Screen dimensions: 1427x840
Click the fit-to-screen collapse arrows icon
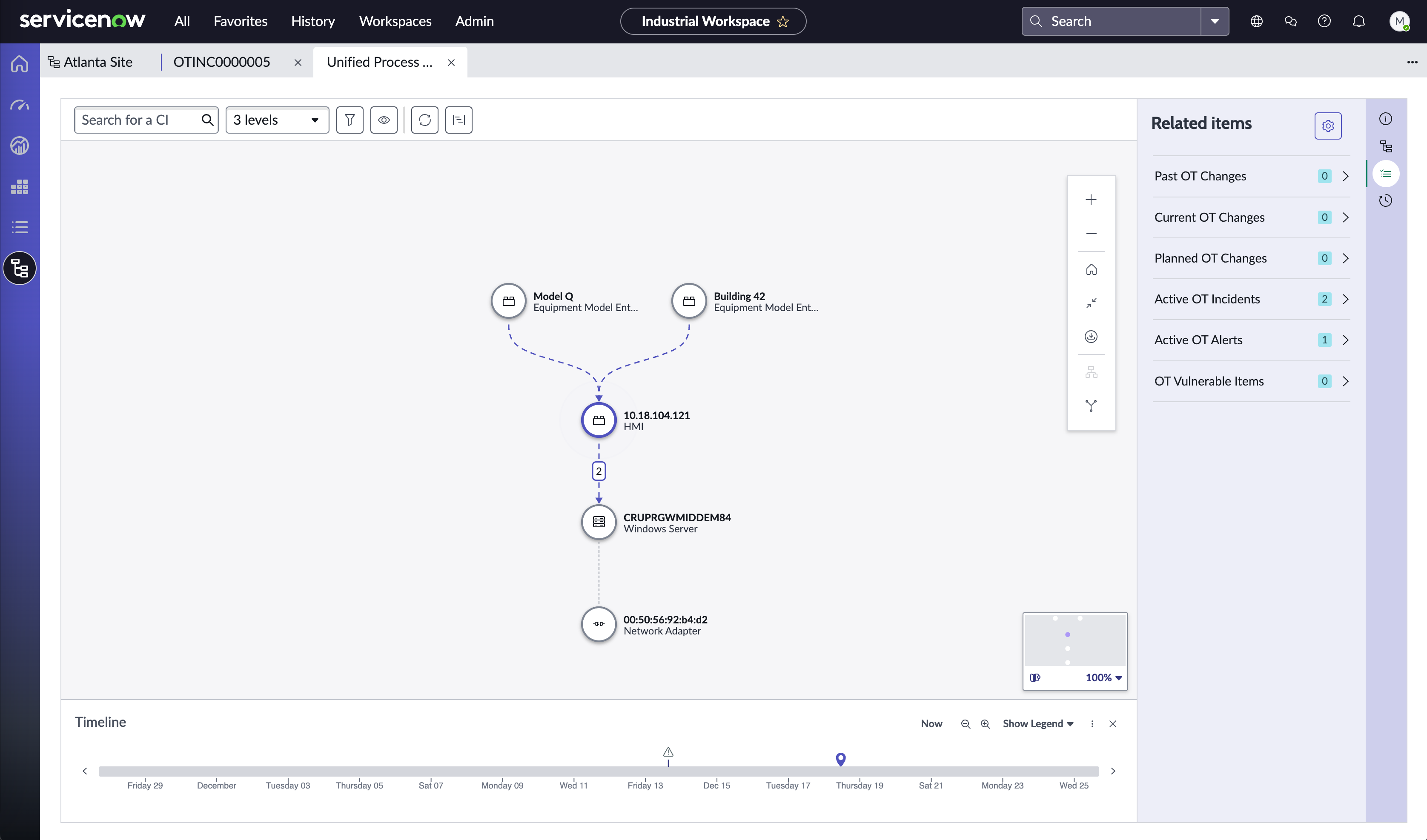click(x=1091, y=303)
